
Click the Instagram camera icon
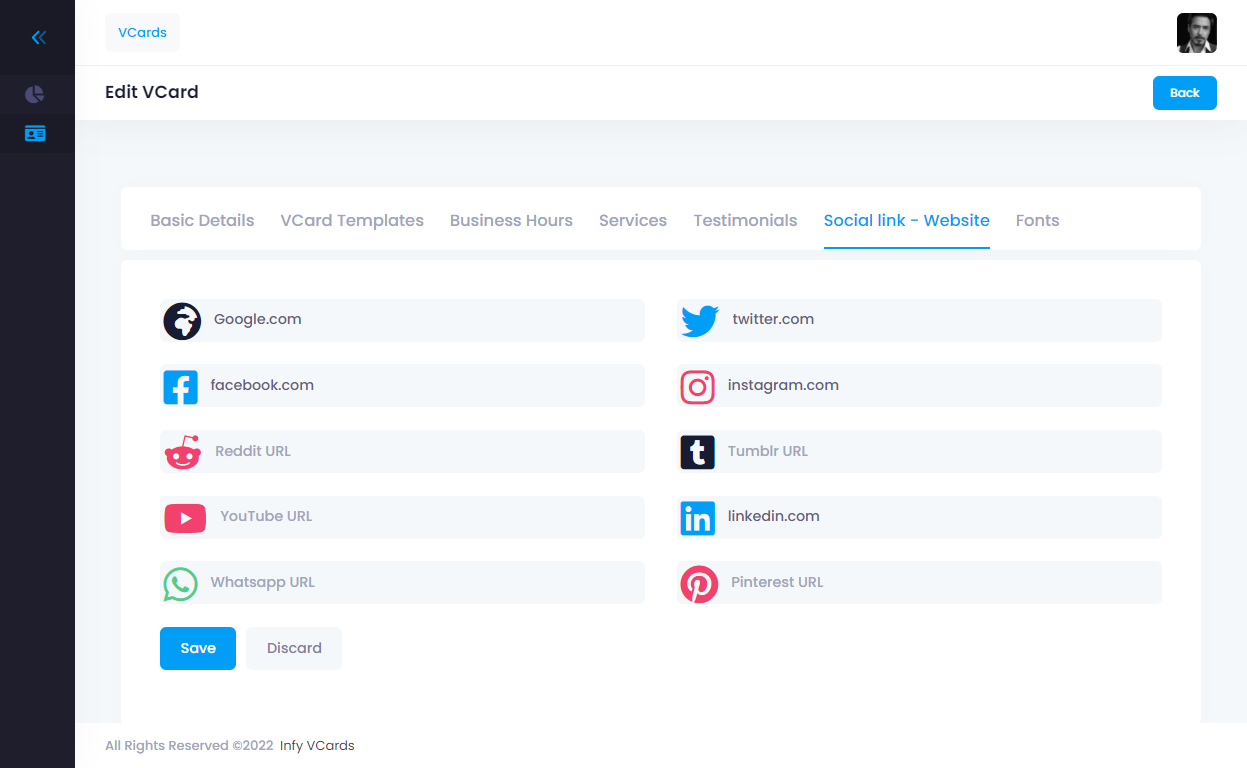pos(698,387)
